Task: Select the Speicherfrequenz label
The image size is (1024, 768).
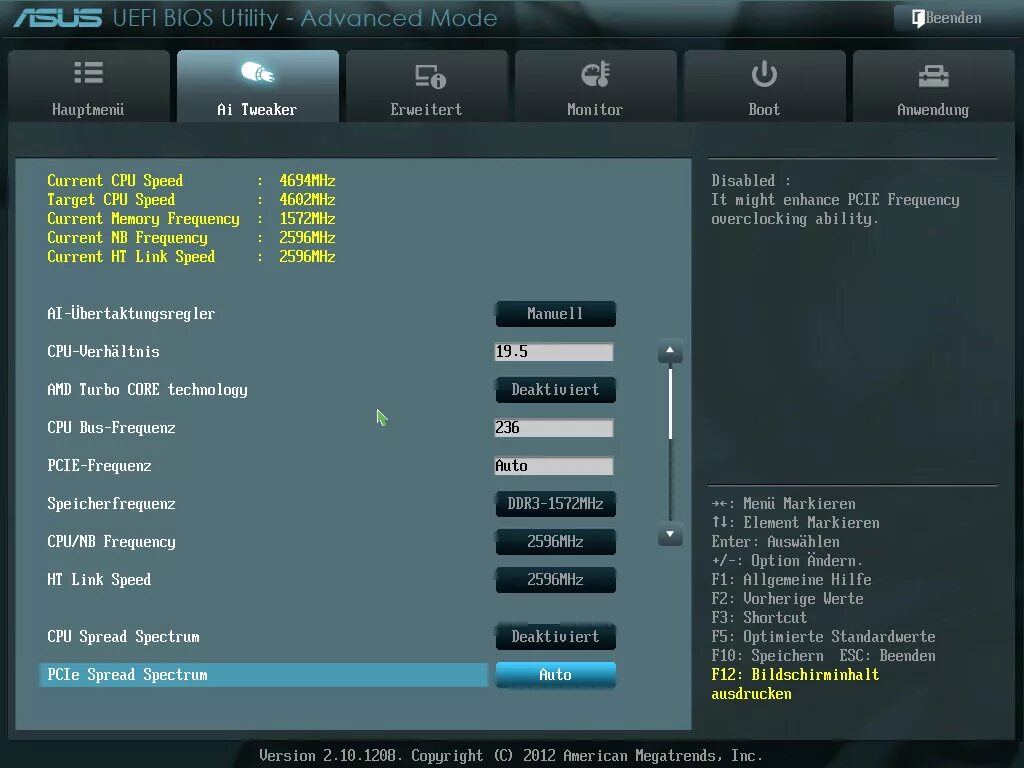Action: [x=111, y=504]
